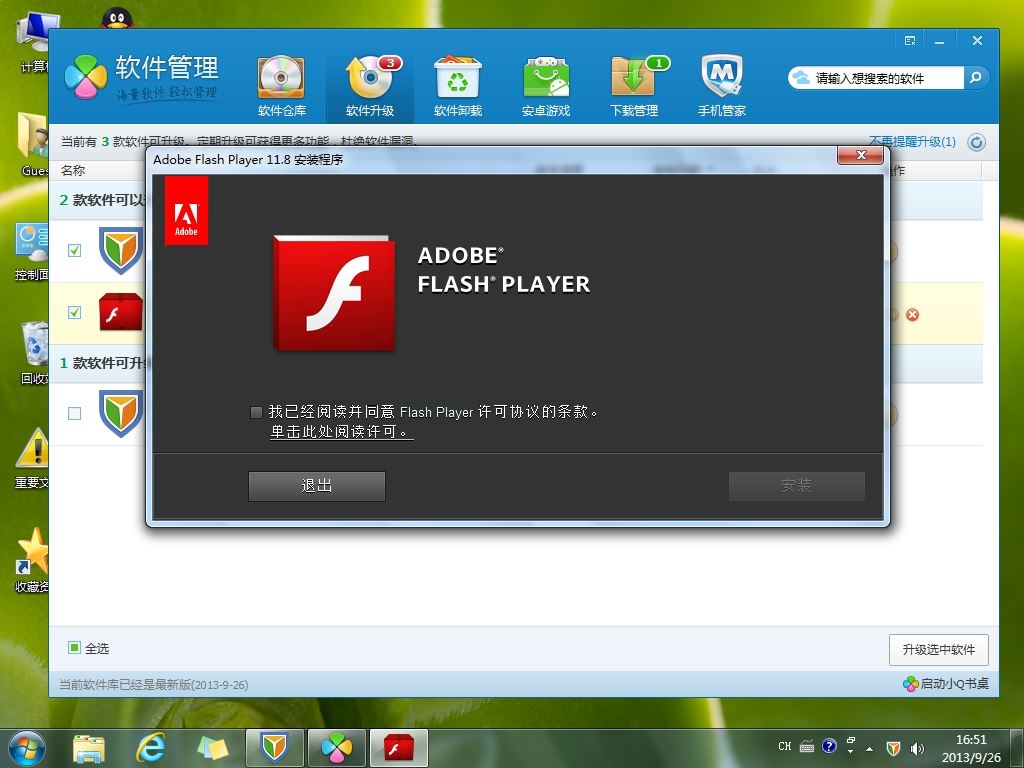Open the 软件仓库 software library tab
The height and width of the screenshot is (768, 1024).
281,87
